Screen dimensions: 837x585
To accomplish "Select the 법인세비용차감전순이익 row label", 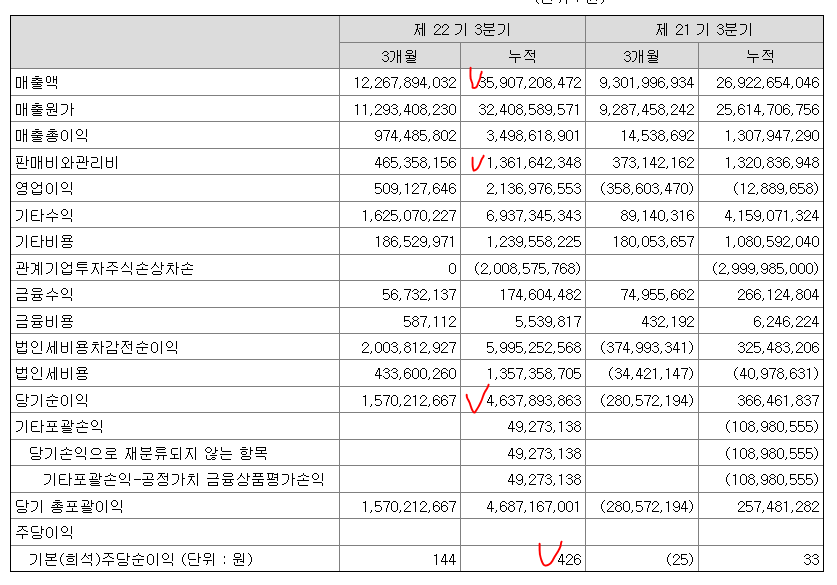I will (97, 347).
